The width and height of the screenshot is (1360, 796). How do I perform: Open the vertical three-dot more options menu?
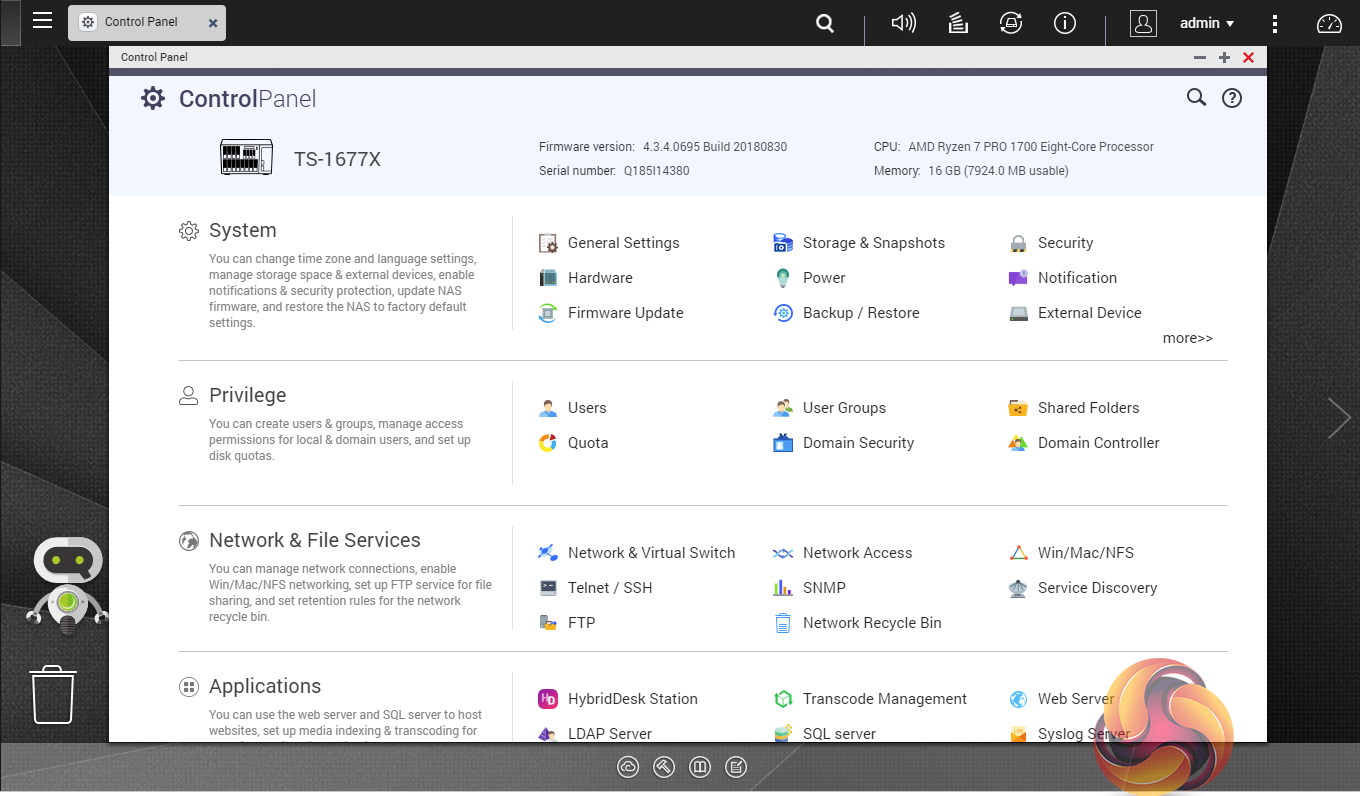pyautogui.click(x=1274, y=23)
